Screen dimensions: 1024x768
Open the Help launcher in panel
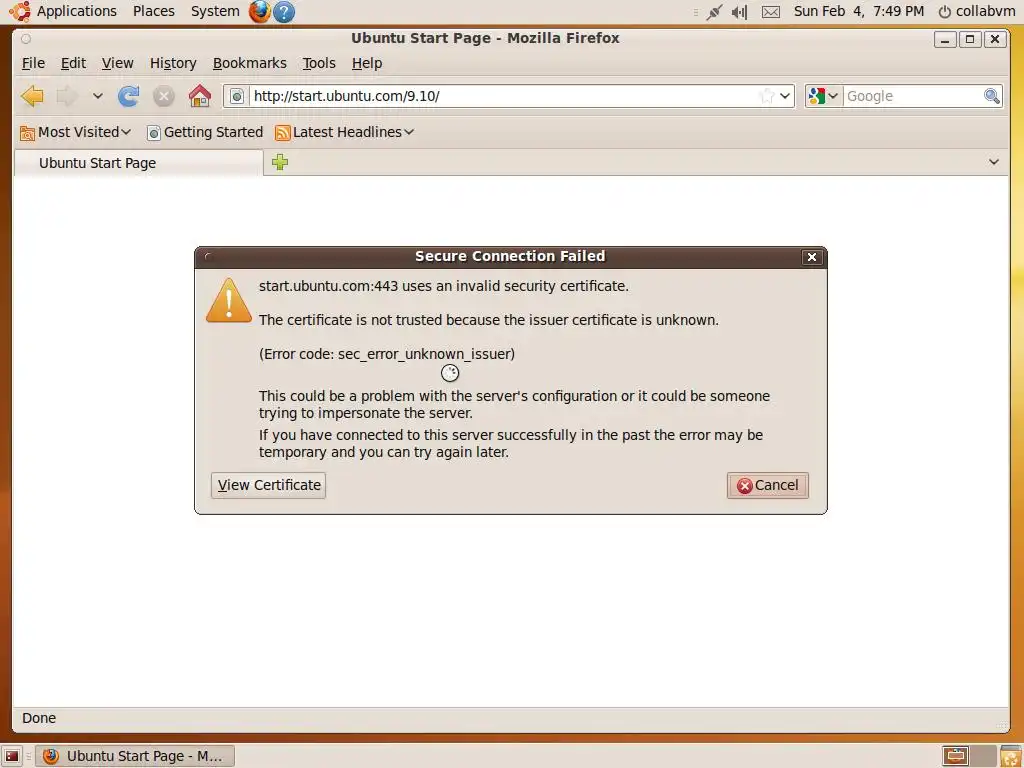click(284, 11)
